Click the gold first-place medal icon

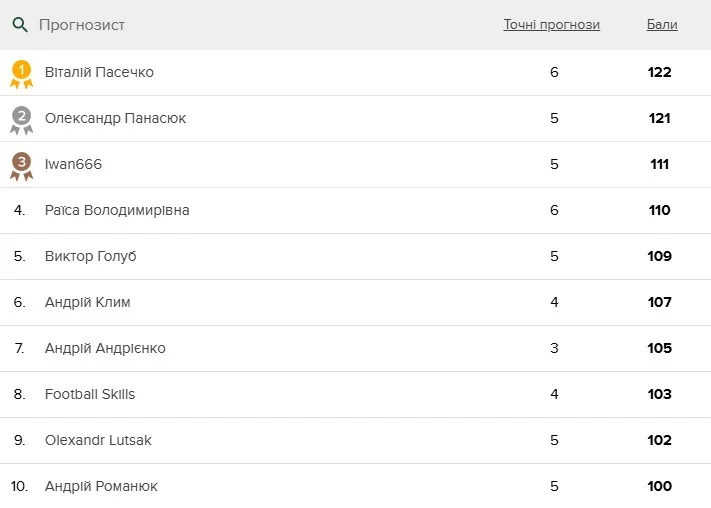(21, 72)
